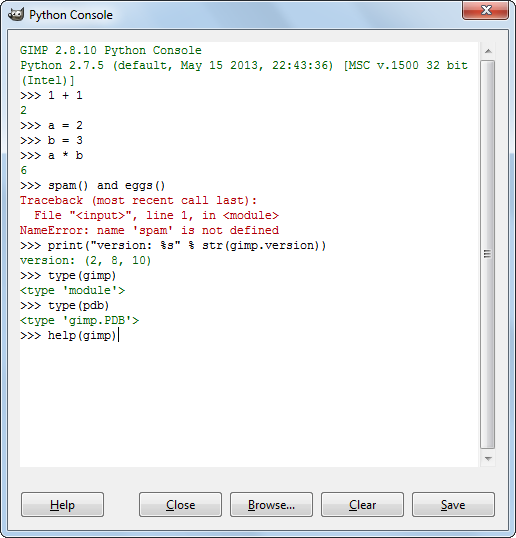Click the 'Python Console' window title text
Viewport: 516px width, 538px height.
(x=71, y=15)
